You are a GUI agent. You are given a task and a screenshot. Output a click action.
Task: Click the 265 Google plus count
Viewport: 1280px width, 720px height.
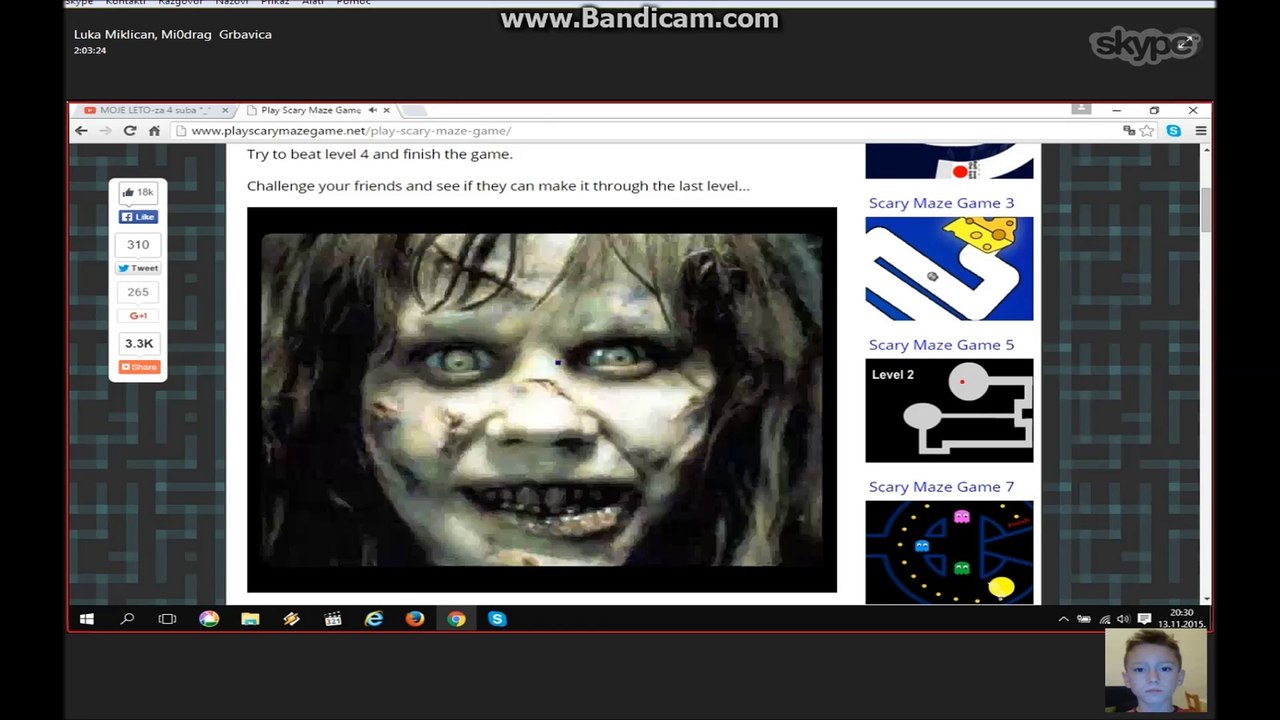(138, 292)
